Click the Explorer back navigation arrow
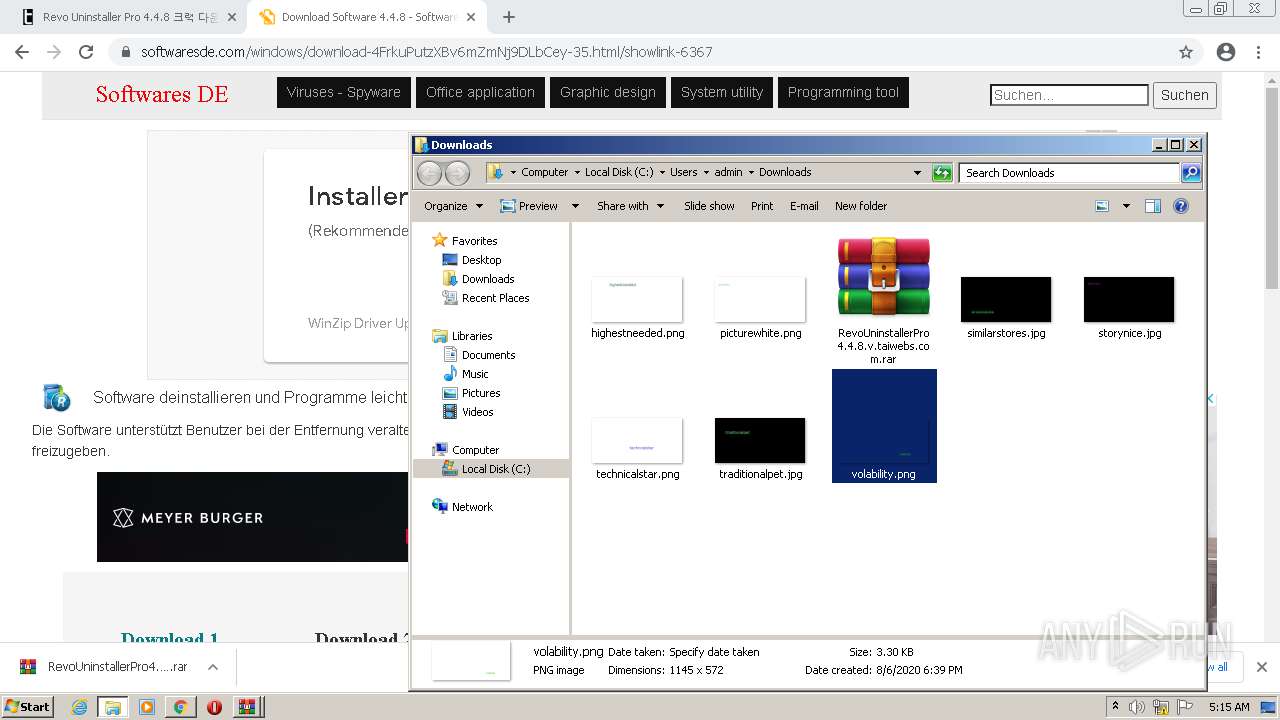The image size is (1280, 720). pyautogui.click(x=429, y=173)
